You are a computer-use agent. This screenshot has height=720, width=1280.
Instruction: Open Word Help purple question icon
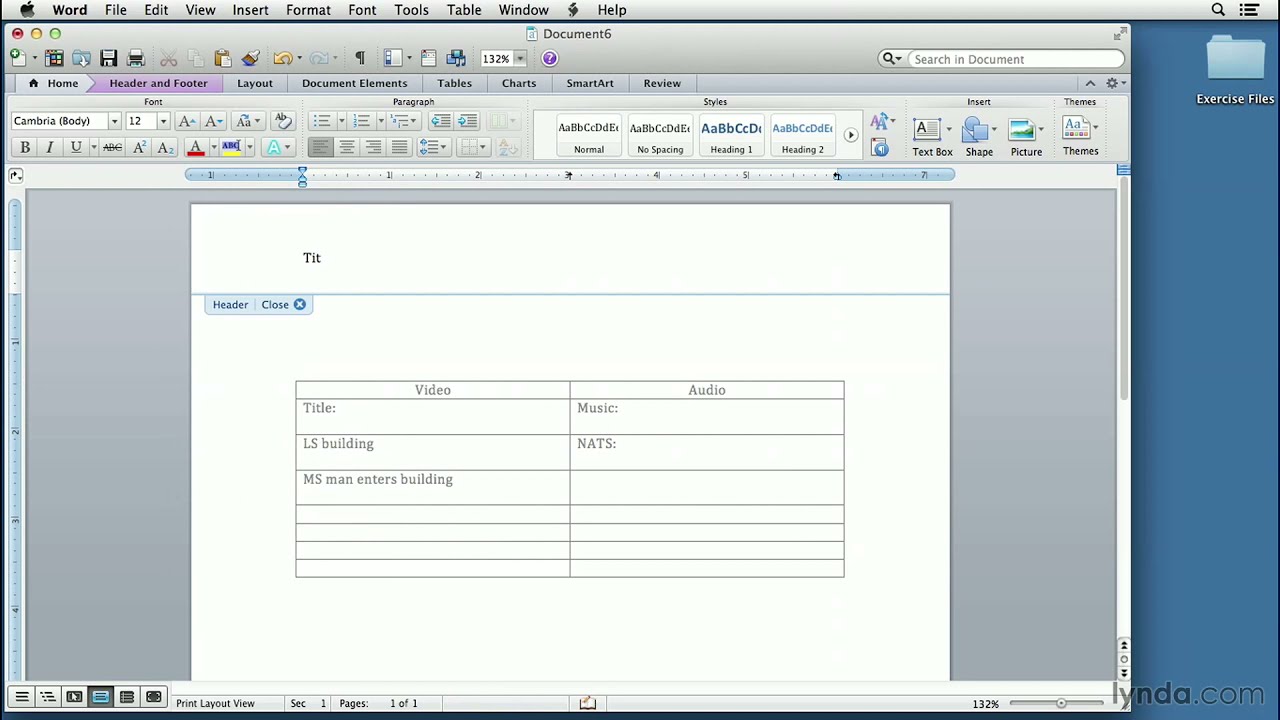coord(549,59)
